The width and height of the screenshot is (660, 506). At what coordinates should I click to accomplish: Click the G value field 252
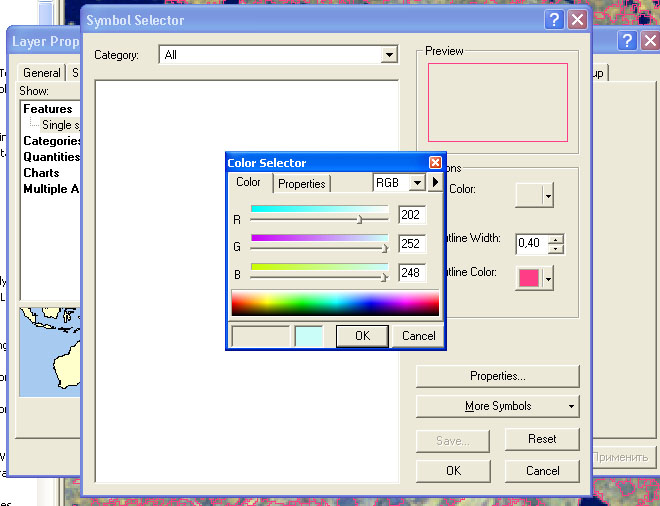[x=412, y=244]
